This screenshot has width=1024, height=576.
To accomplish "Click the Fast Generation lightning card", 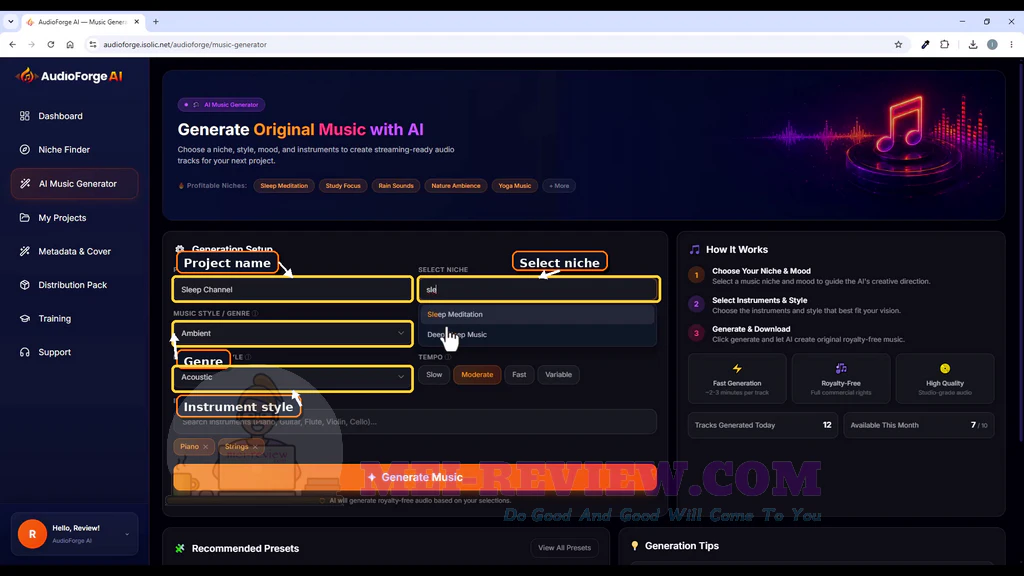I will coord(737,379).
